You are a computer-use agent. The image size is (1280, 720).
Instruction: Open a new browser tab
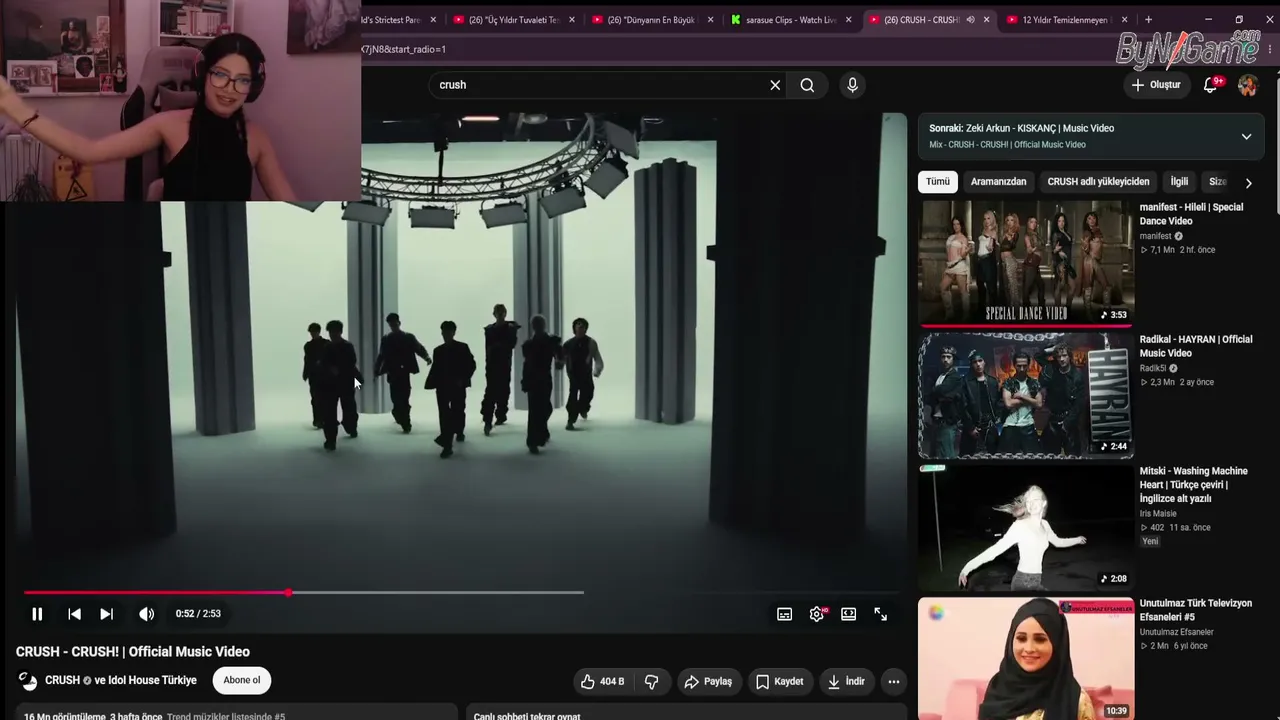[1148, 20]
